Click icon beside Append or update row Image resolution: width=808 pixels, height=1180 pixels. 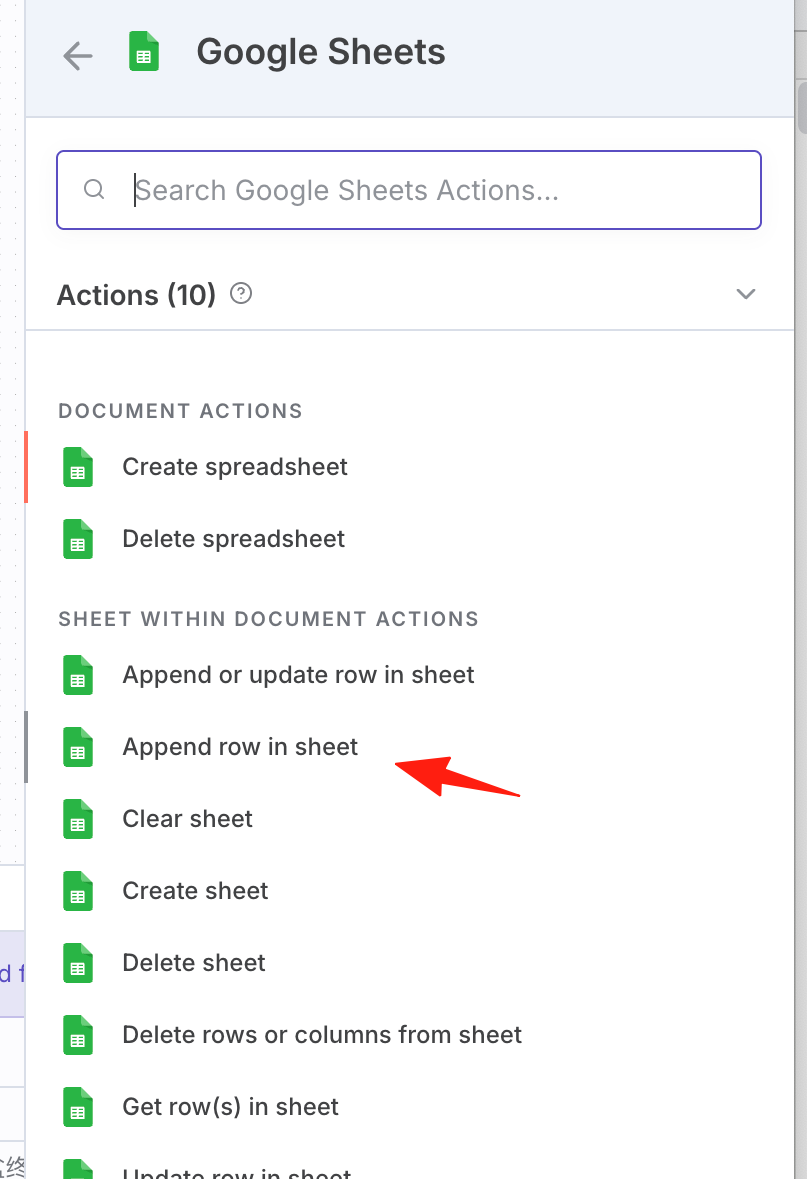coord(77,675)
